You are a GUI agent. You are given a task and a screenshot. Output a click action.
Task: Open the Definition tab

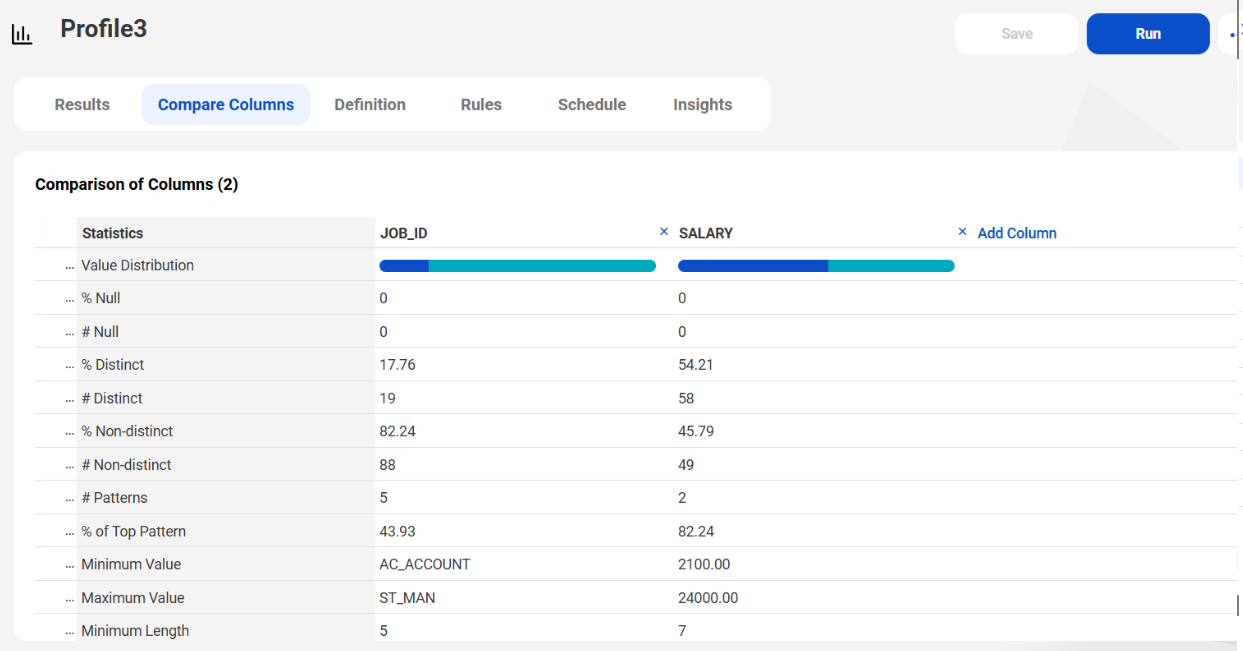coord(370,104)
